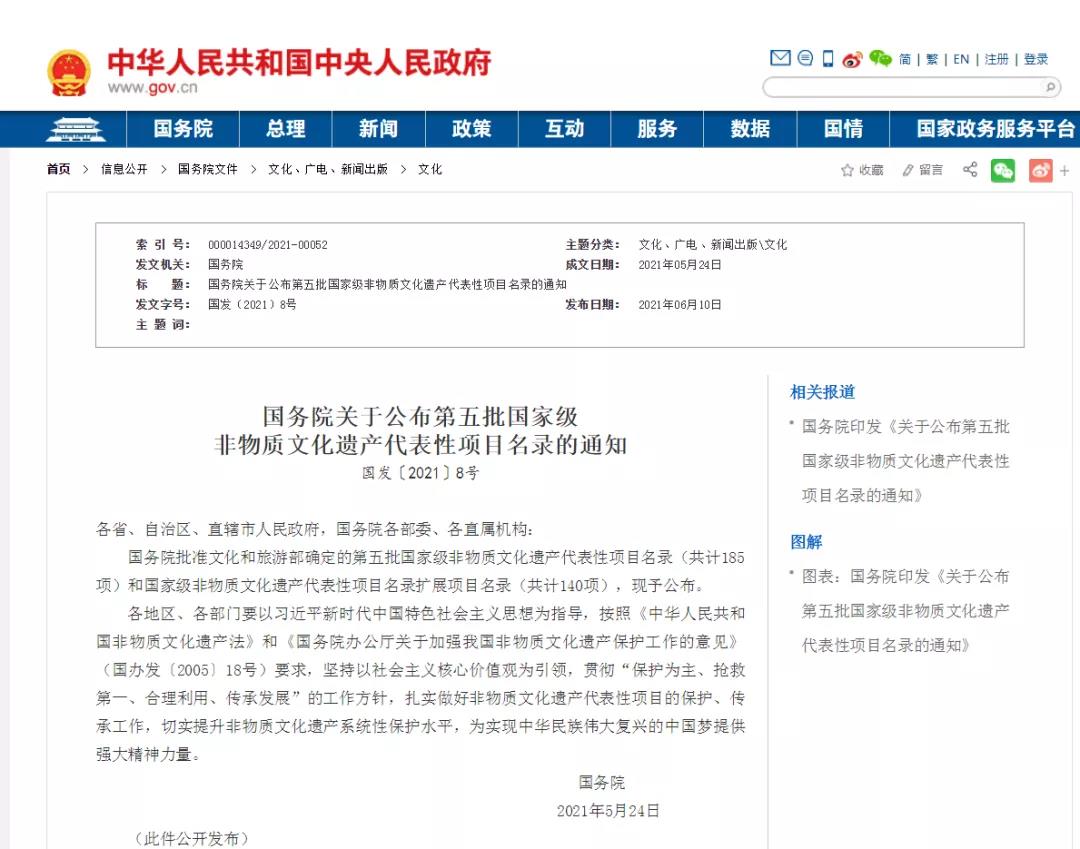Share article via red Weibo square button
Viewport: 1080px width, 849px height.
coord(1040,170)
